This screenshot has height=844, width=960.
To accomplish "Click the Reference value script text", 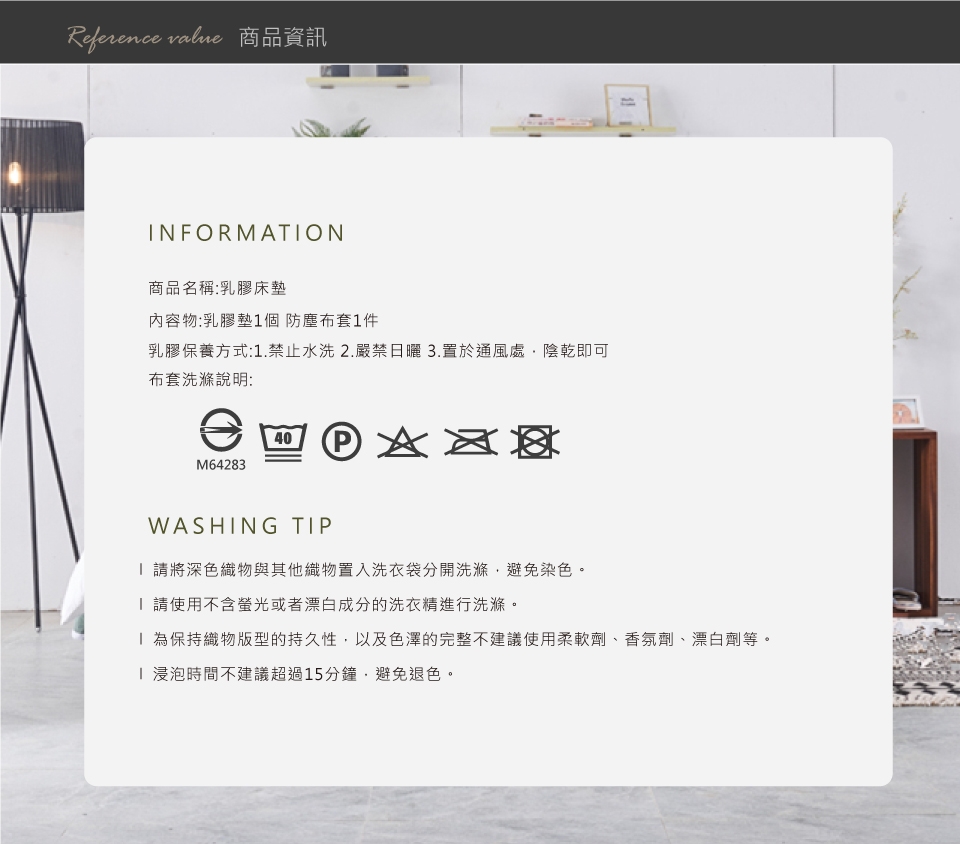I will (145, 38).
